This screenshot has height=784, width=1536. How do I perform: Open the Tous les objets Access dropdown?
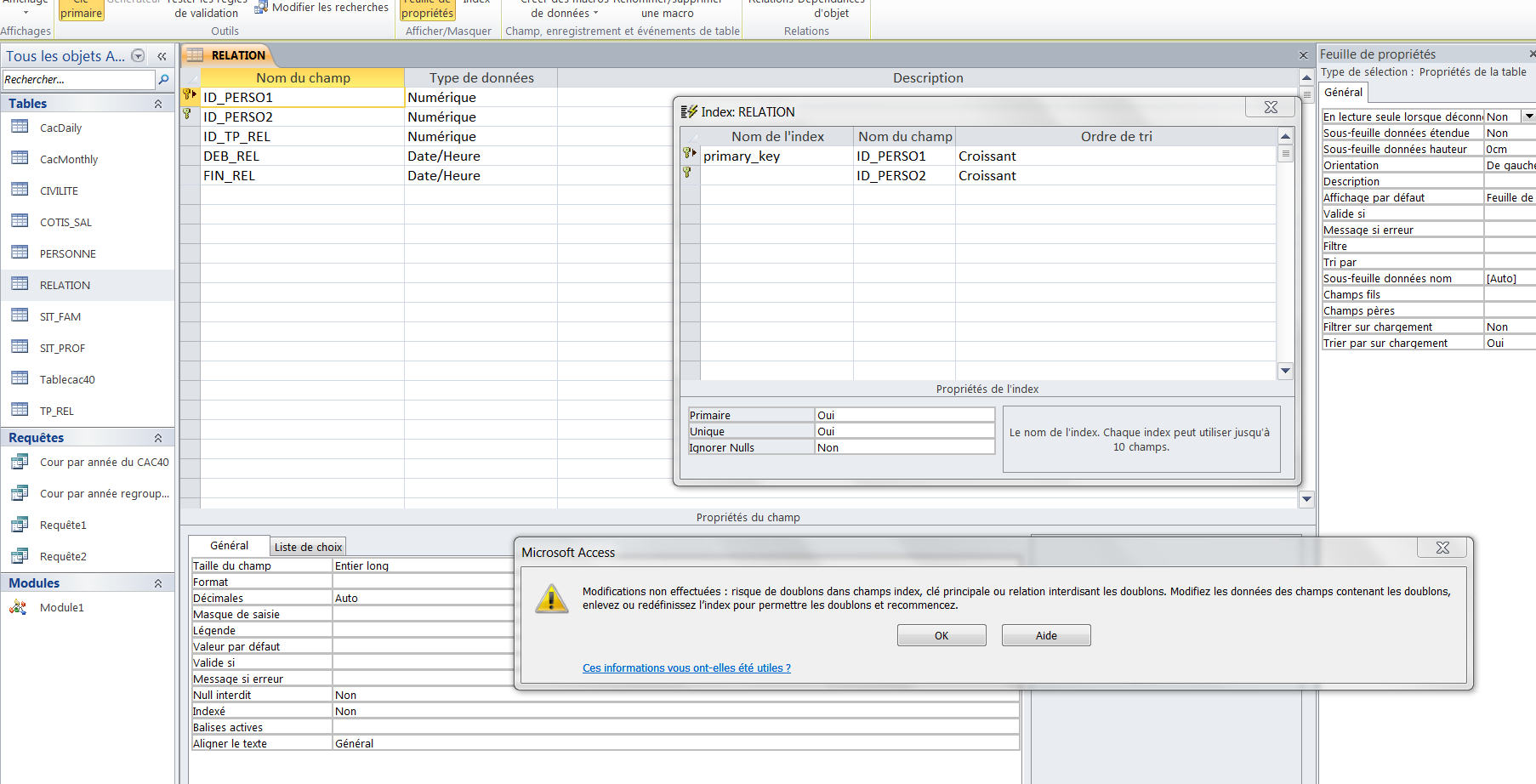pos(138,56)
